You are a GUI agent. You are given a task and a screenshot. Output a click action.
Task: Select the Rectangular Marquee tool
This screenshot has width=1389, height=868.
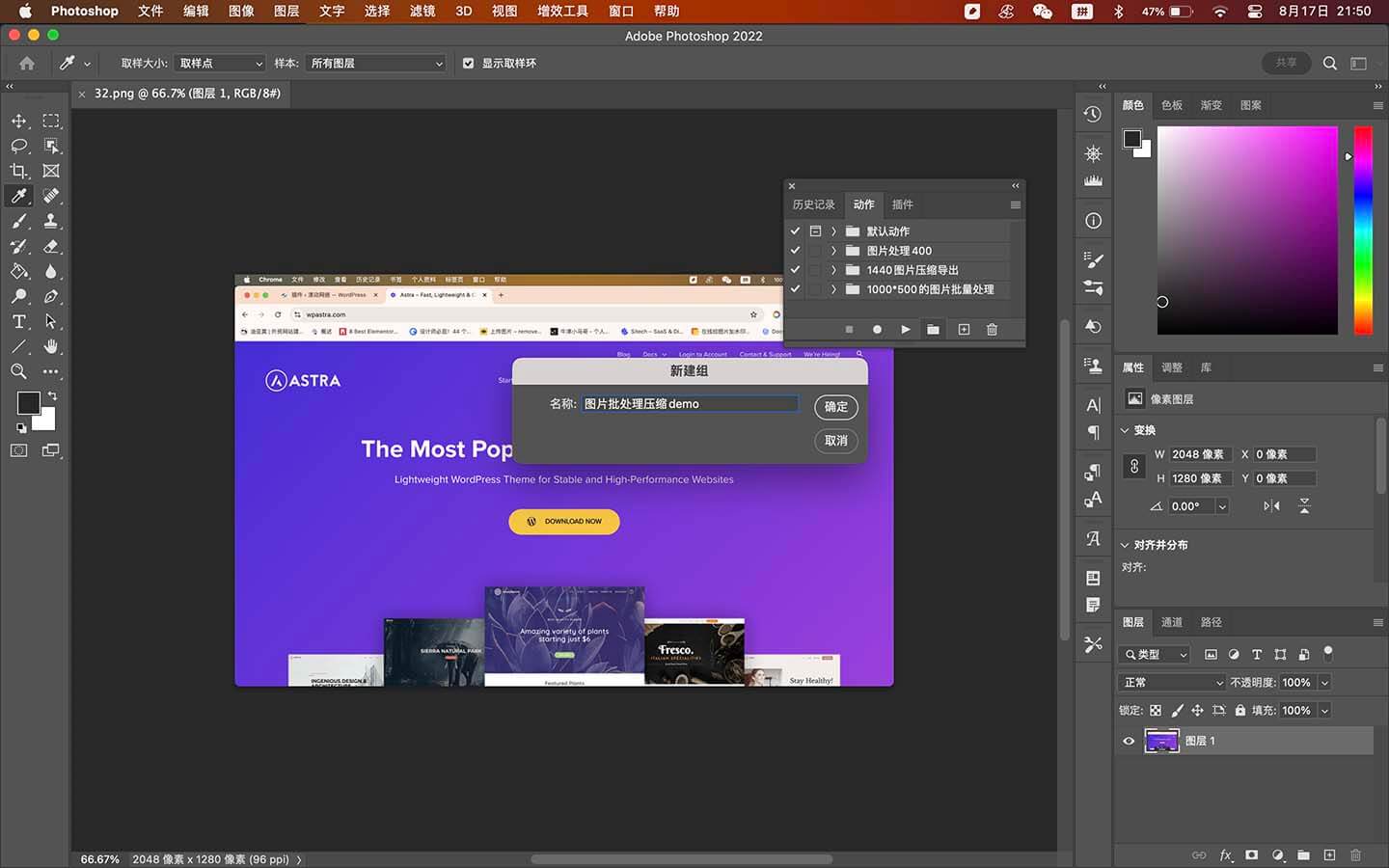click(x=51, y=121)
